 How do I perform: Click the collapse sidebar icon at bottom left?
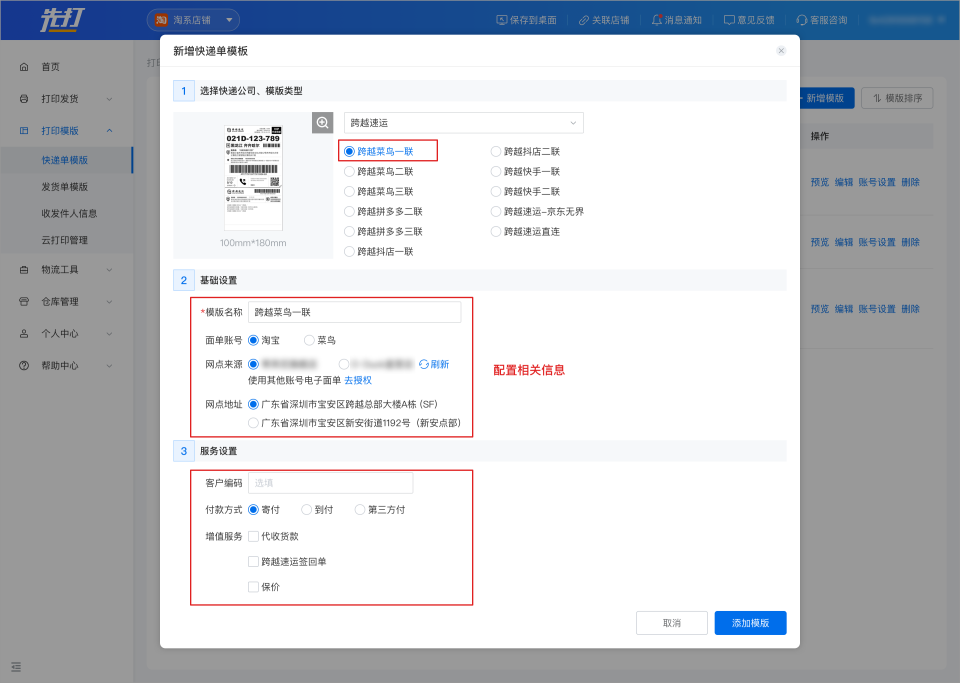click(x=16, y=667)
